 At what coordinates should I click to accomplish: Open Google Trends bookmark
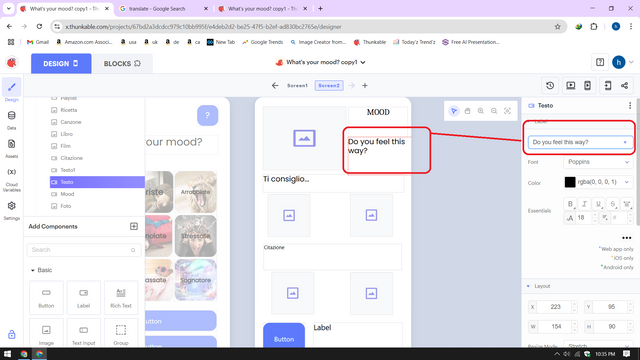[262, 42]
